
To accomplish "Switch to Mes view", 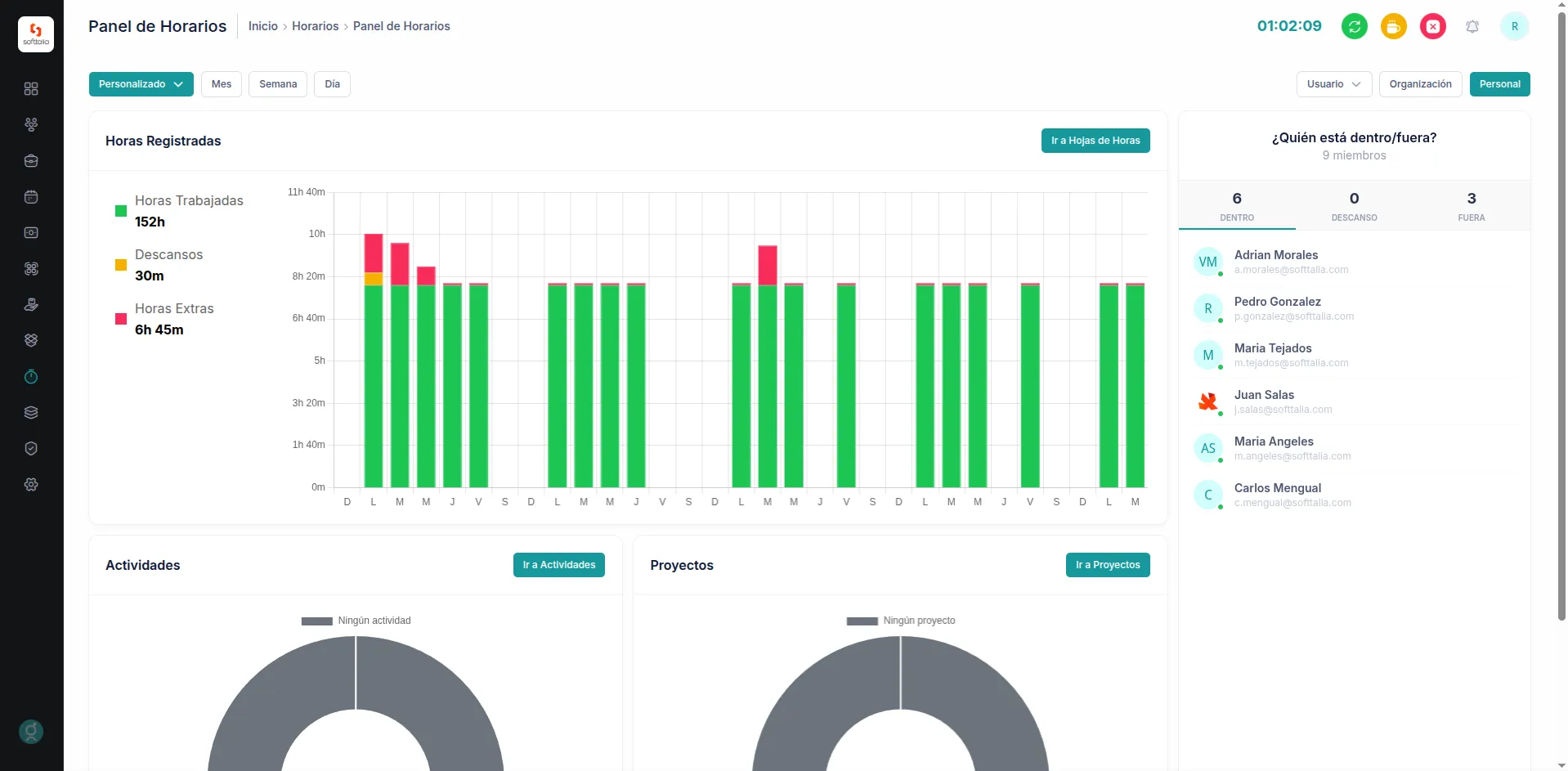I will coord(222,84).
